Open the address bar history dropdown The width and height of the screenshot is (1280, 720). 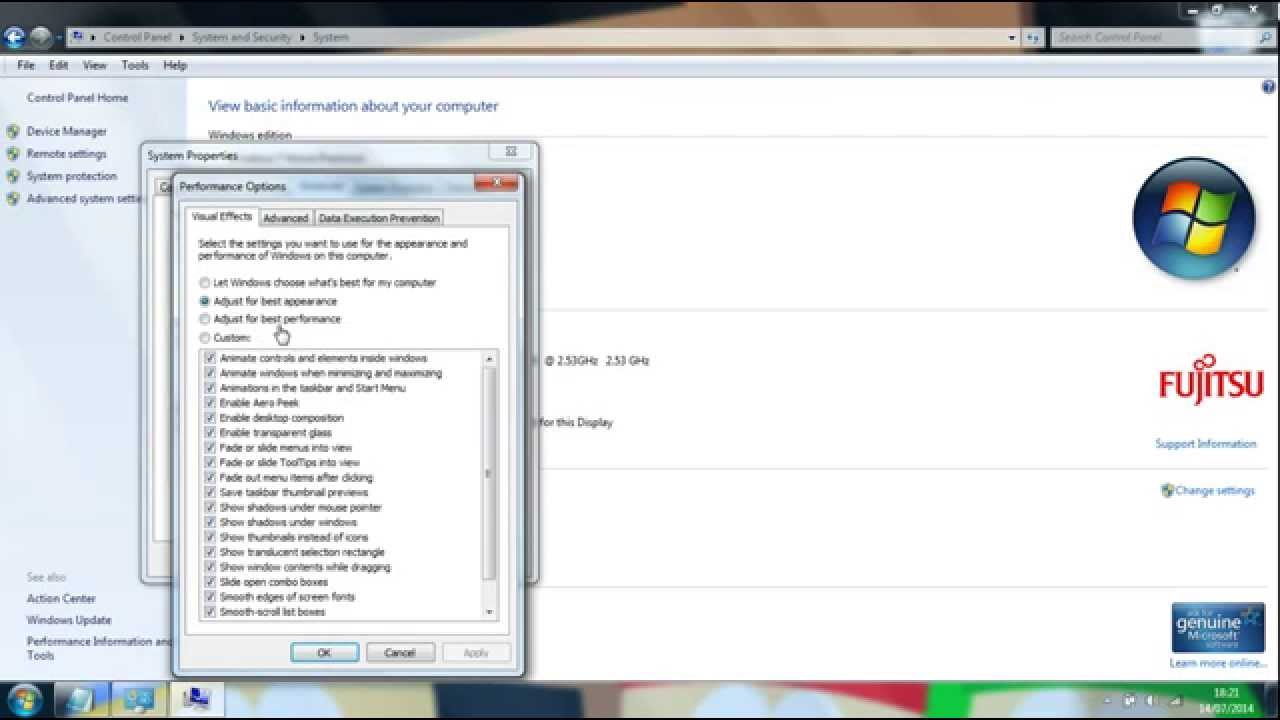1012,38
